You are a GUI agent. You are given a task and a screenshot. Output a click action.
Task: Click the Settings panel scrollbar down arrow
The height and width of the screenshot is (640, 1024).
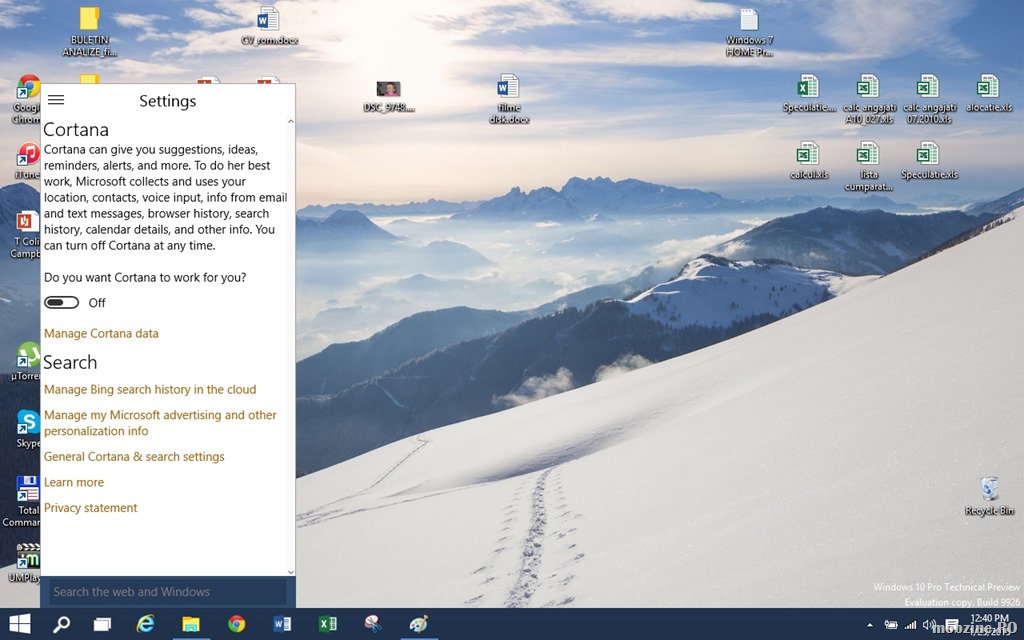point(291,571)
